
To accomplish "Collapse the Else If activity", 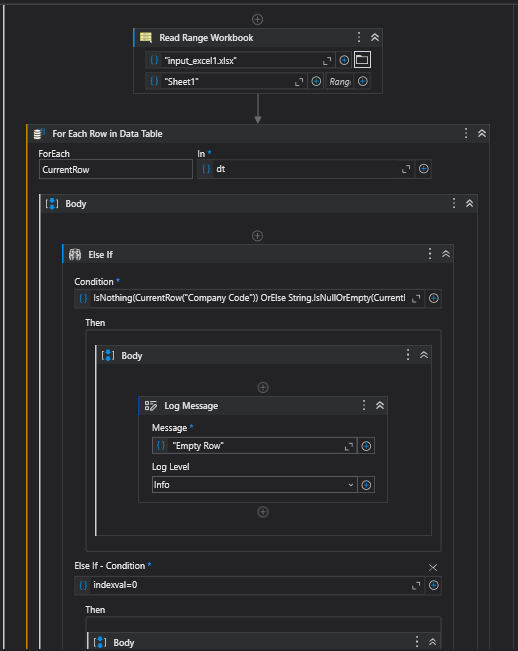I will pyautogui.click(x=446, y=254).
